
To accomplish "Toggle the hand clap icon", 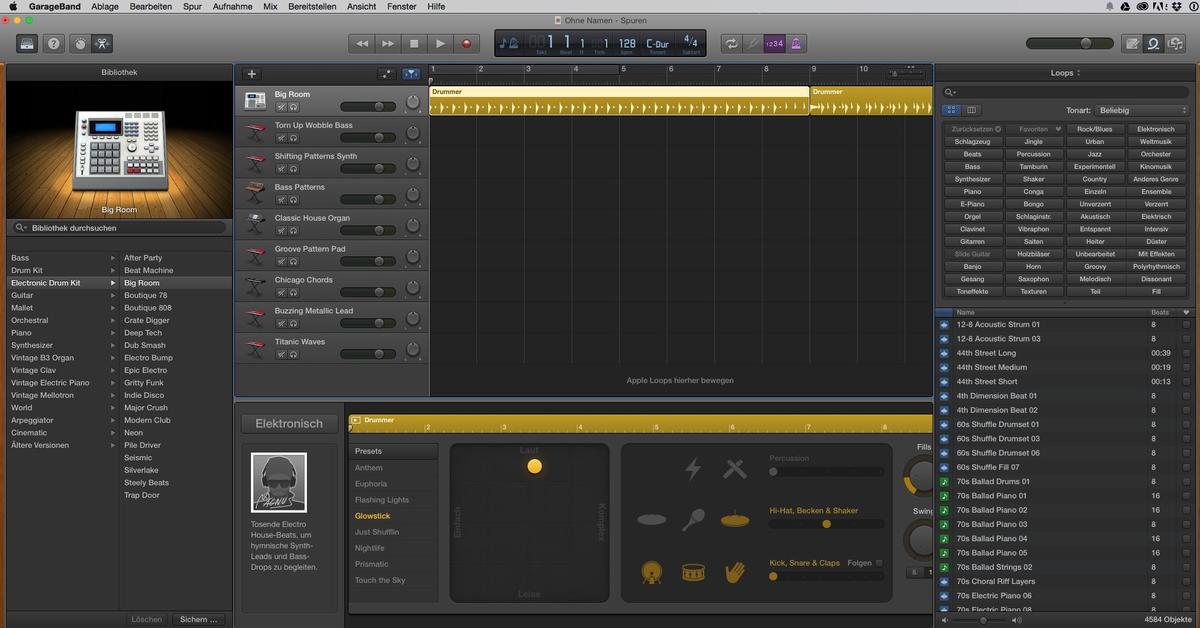I will 735,572.
